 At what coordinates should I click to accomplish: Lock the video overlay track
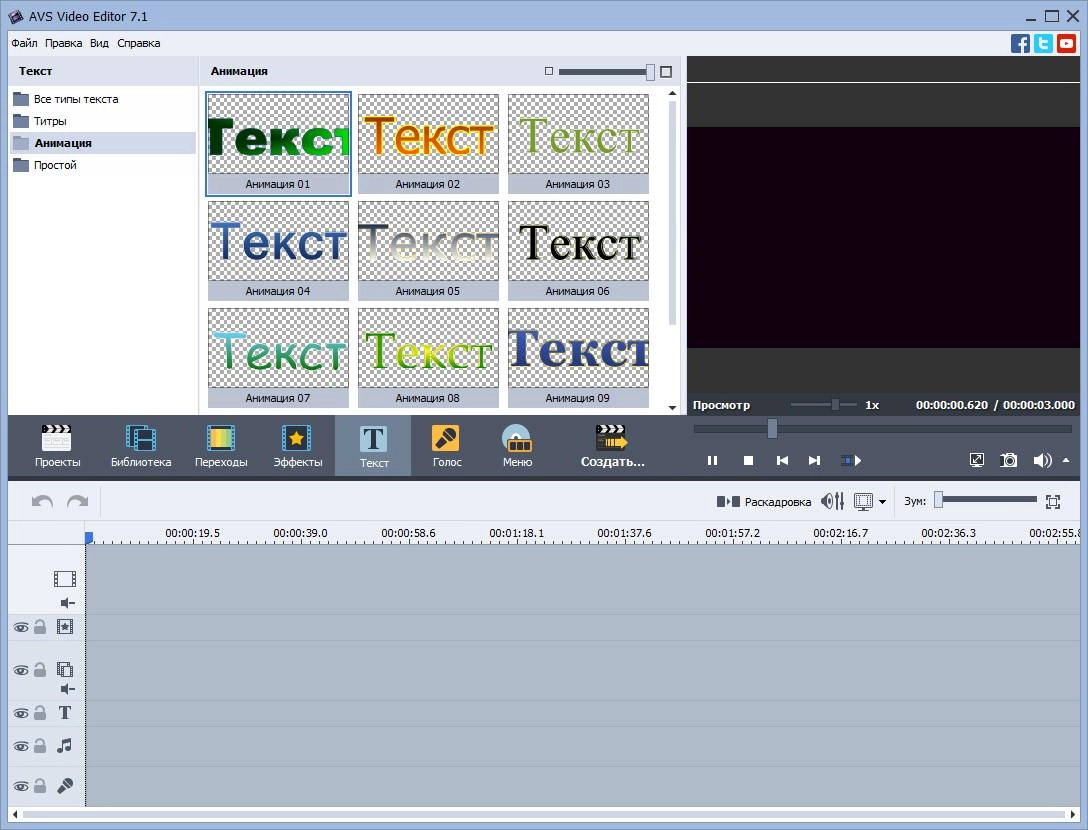[40, 670]
